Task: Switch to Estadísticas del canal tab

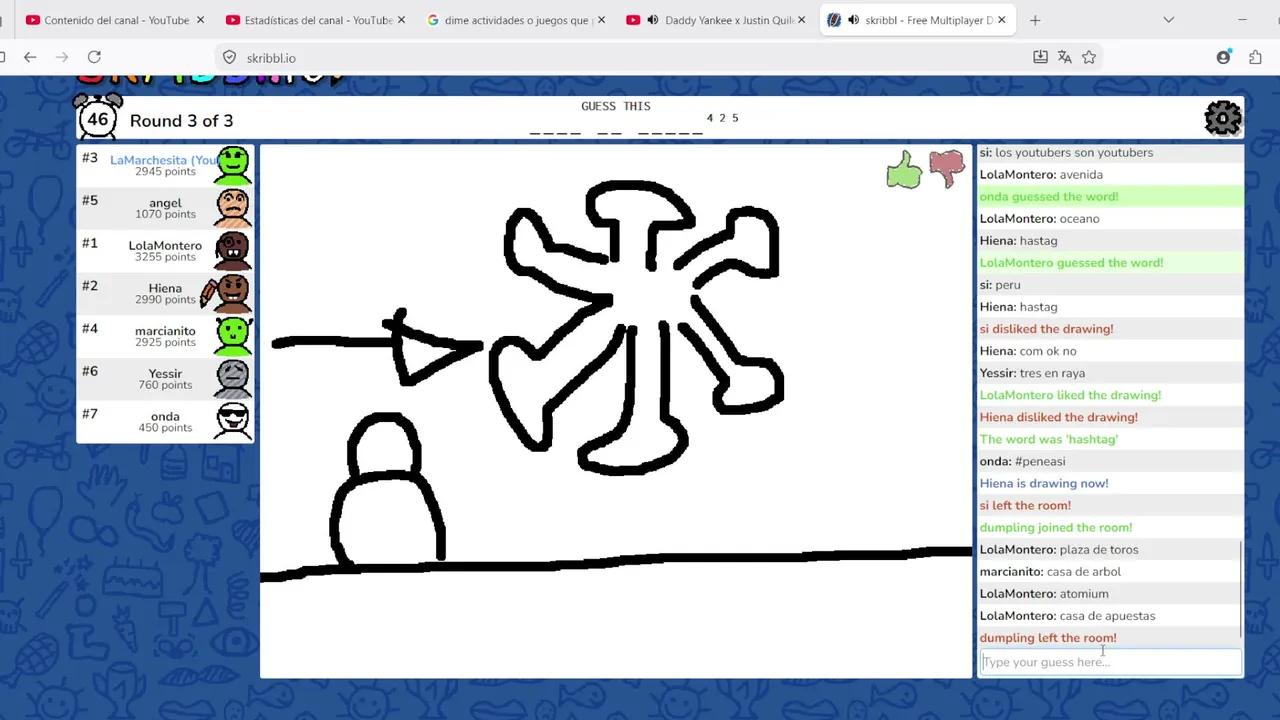Action: 316,20
